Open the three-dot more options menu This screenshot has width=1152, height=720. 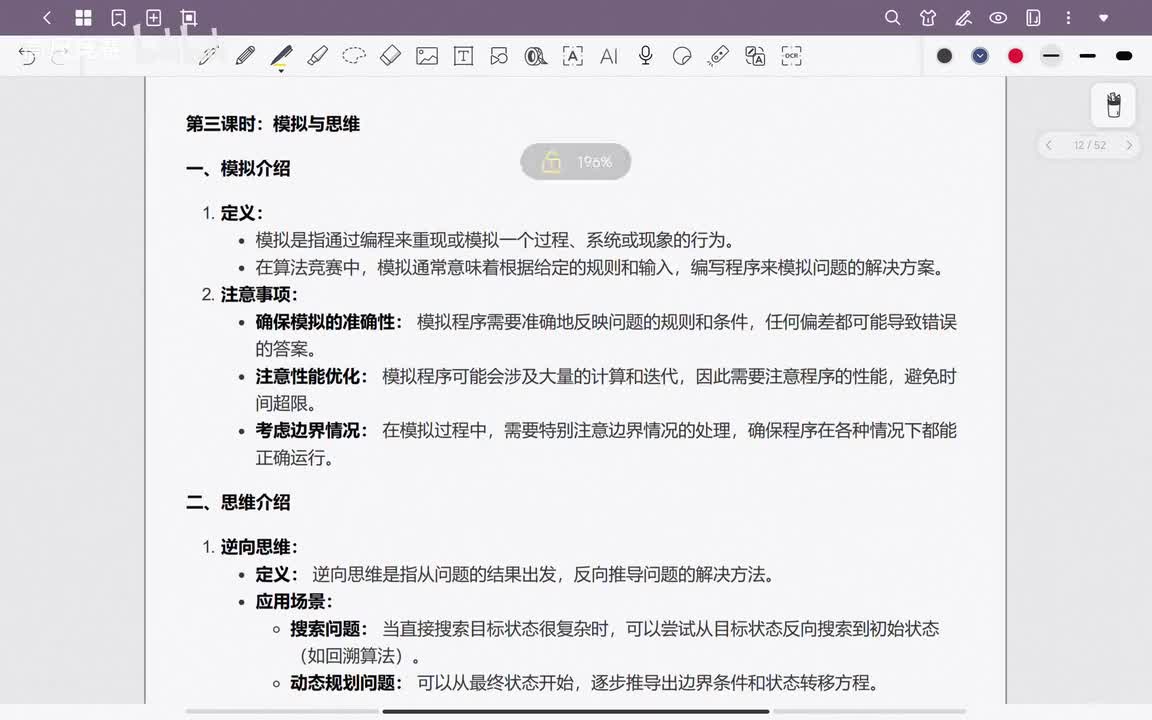[x=1068, y=18]
